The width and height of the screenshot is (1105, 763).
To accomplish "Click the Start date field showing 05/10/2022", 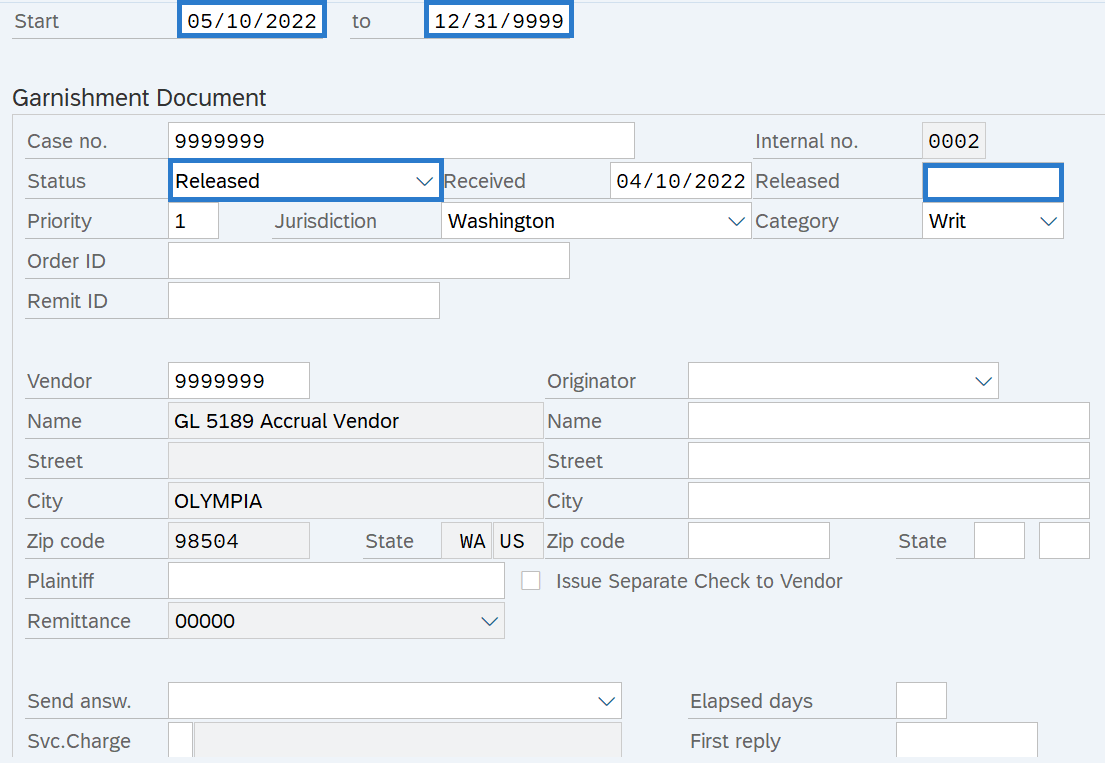I will [x=251, y=19].
